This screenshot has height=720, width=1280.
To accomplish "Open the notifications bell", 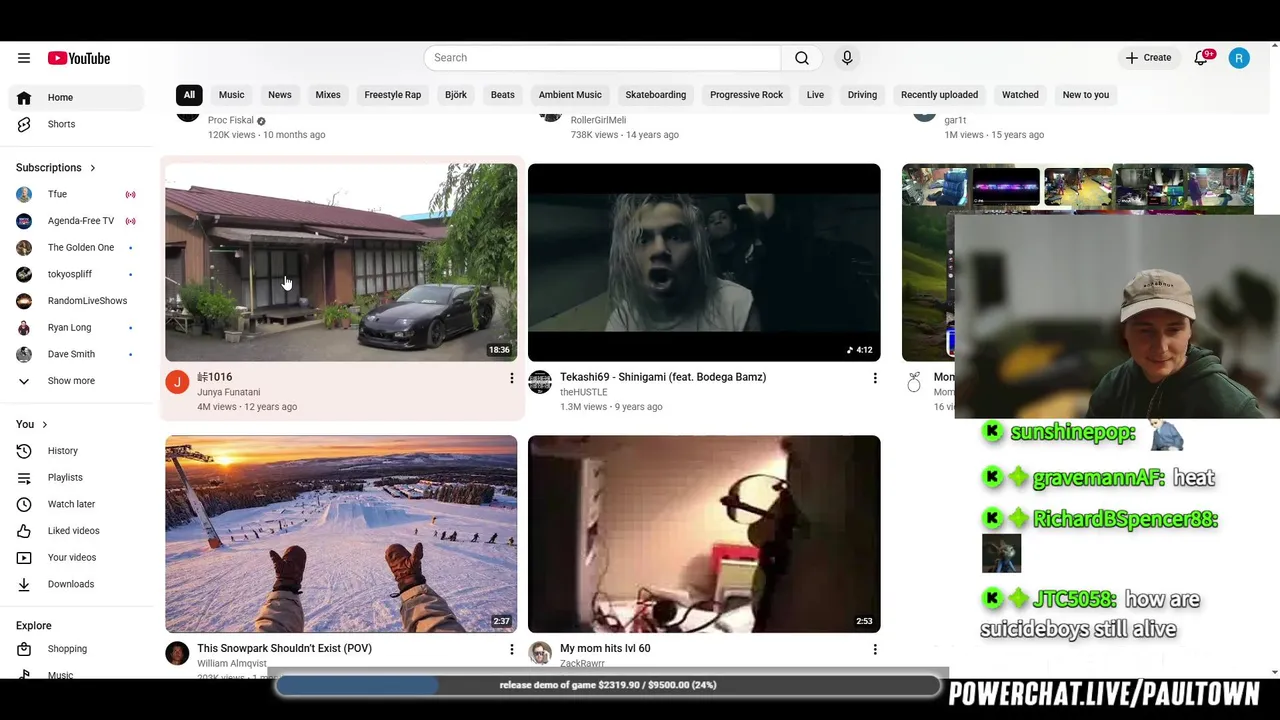I will click(1202, 58).
